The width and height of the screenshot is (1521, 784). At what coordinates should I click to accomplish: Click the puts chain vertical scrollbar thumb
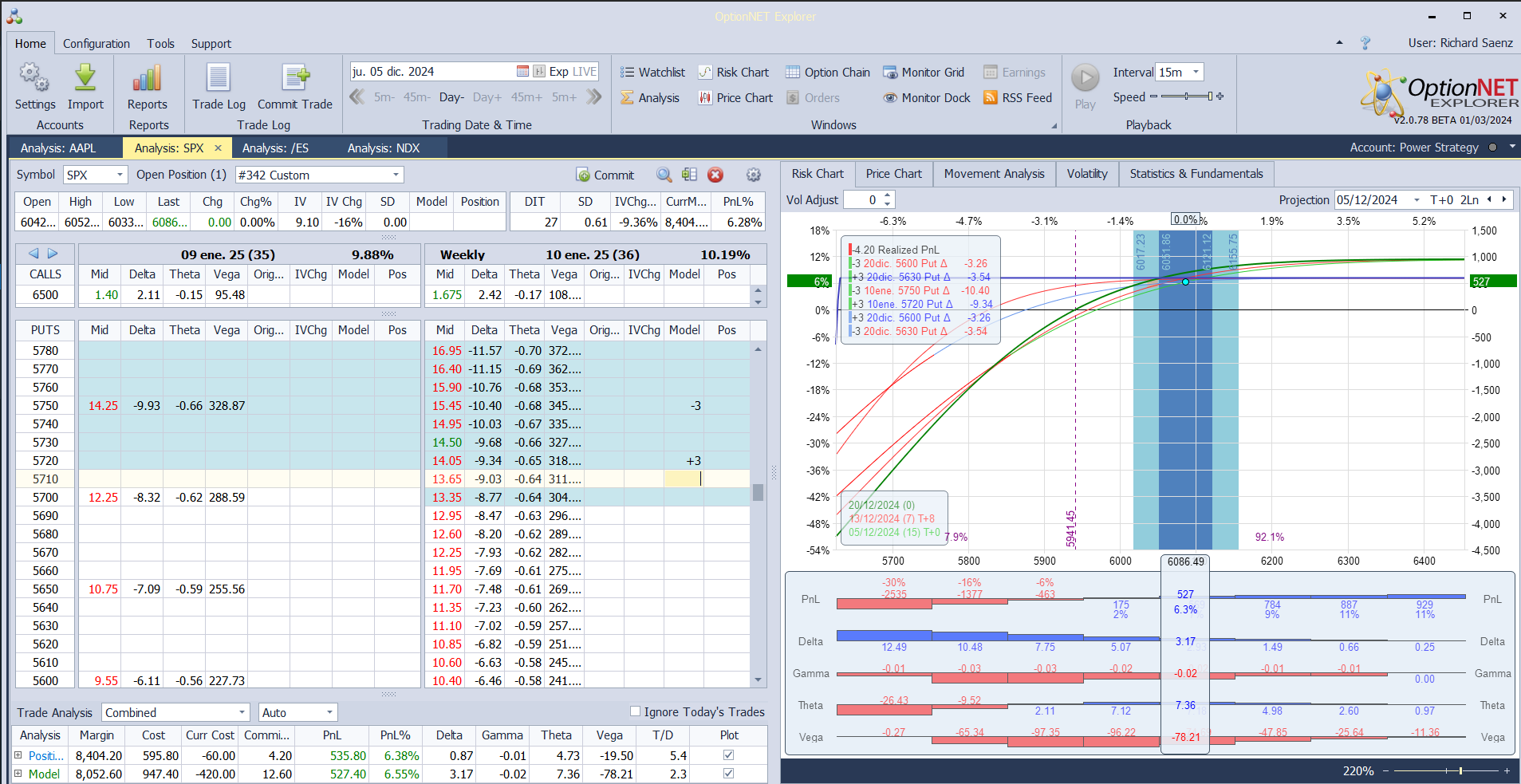pos(758,492)
